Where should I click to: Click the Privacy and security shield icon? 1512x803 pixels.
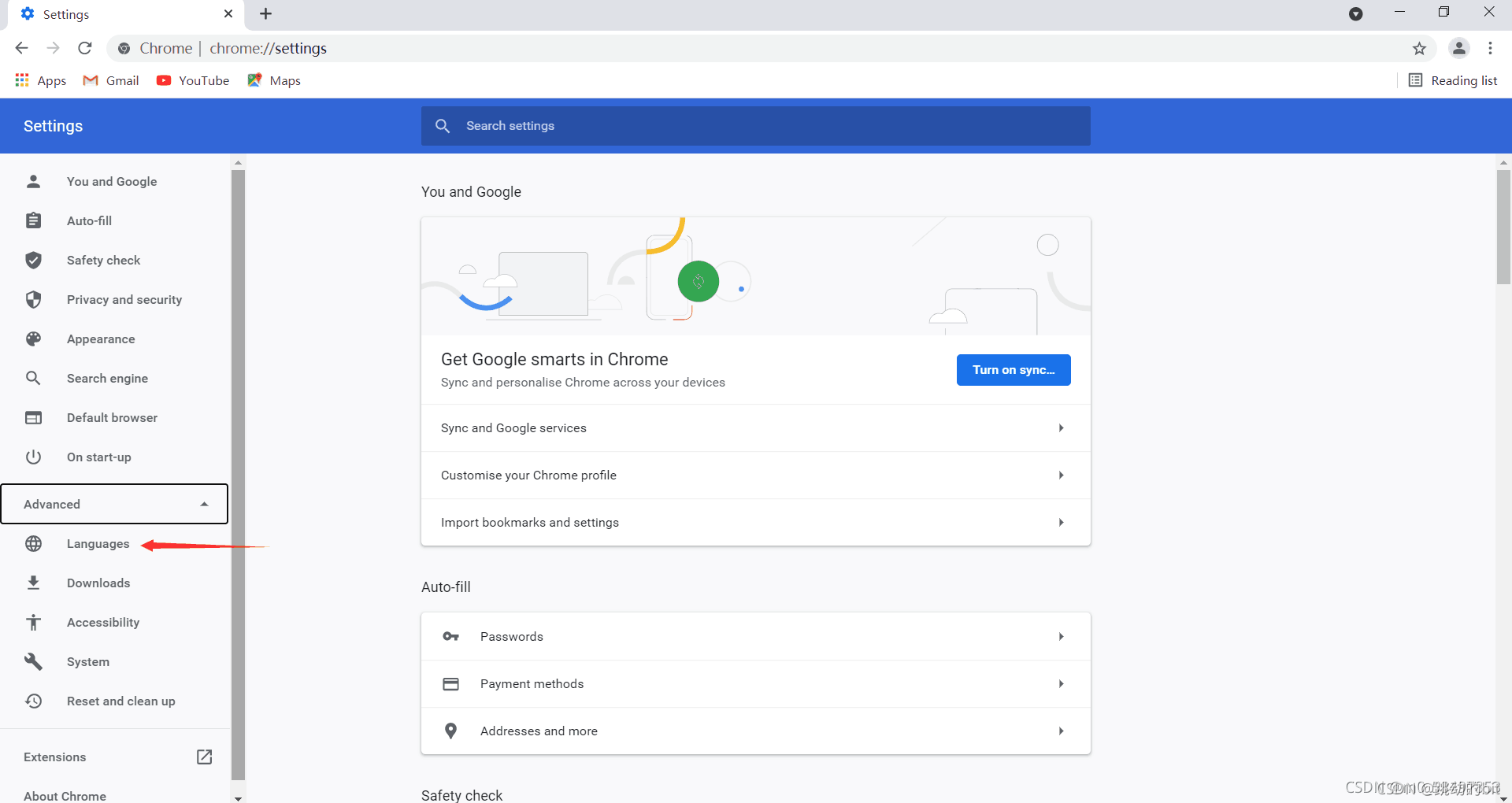click(33, 299)
